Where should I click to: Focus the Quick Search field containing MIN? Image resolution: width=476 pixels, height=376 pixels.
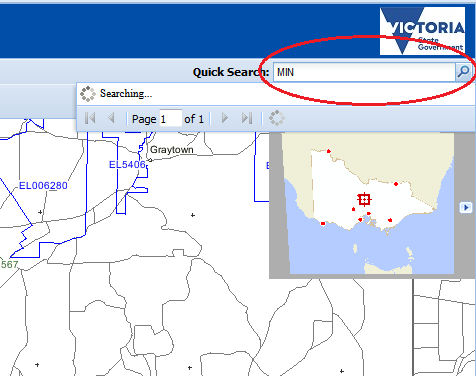point(364,72)
